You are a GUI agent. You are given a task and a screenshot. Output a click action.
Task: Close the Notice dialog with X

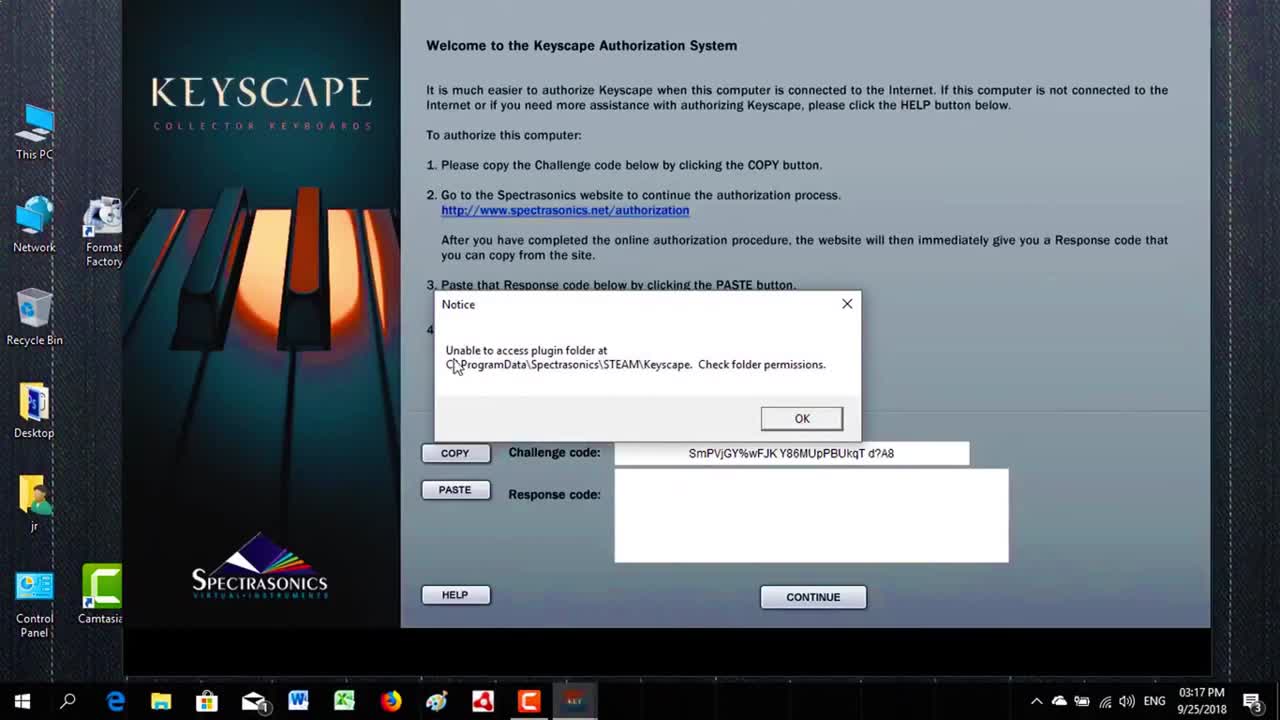[847, 304]
